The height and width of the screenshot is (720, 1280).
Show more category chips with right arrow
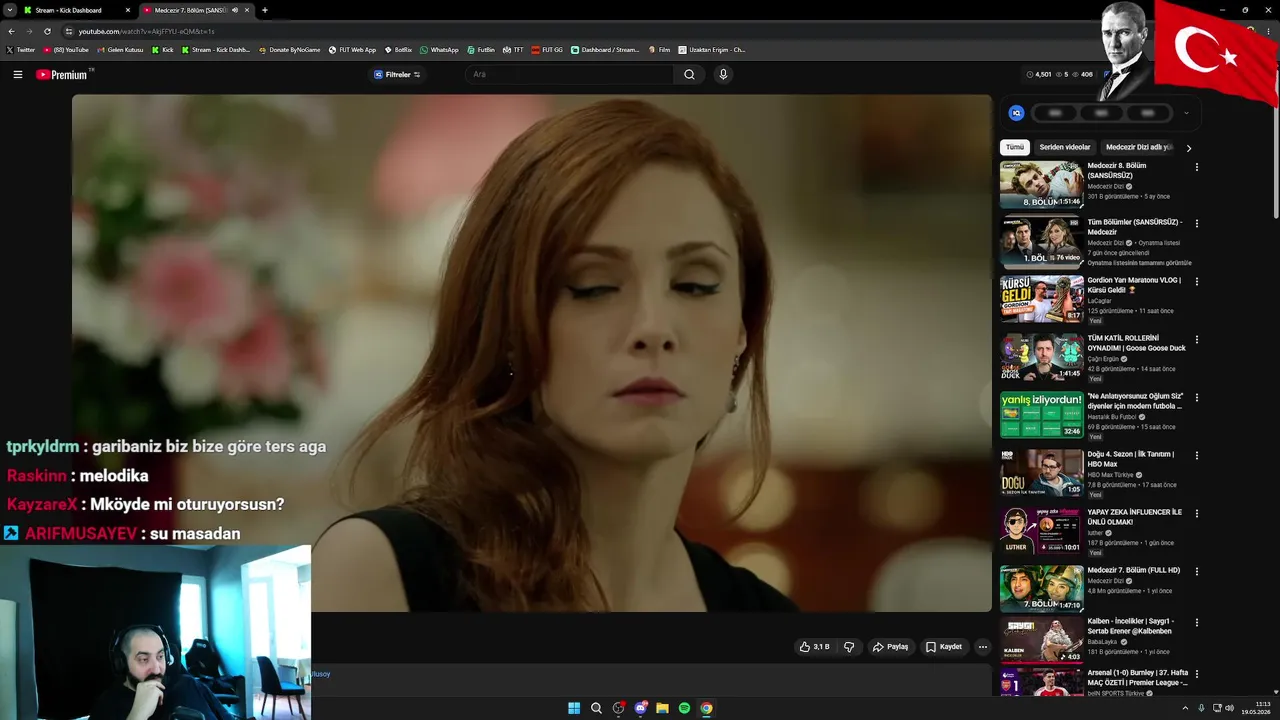tap(1188, 148)
